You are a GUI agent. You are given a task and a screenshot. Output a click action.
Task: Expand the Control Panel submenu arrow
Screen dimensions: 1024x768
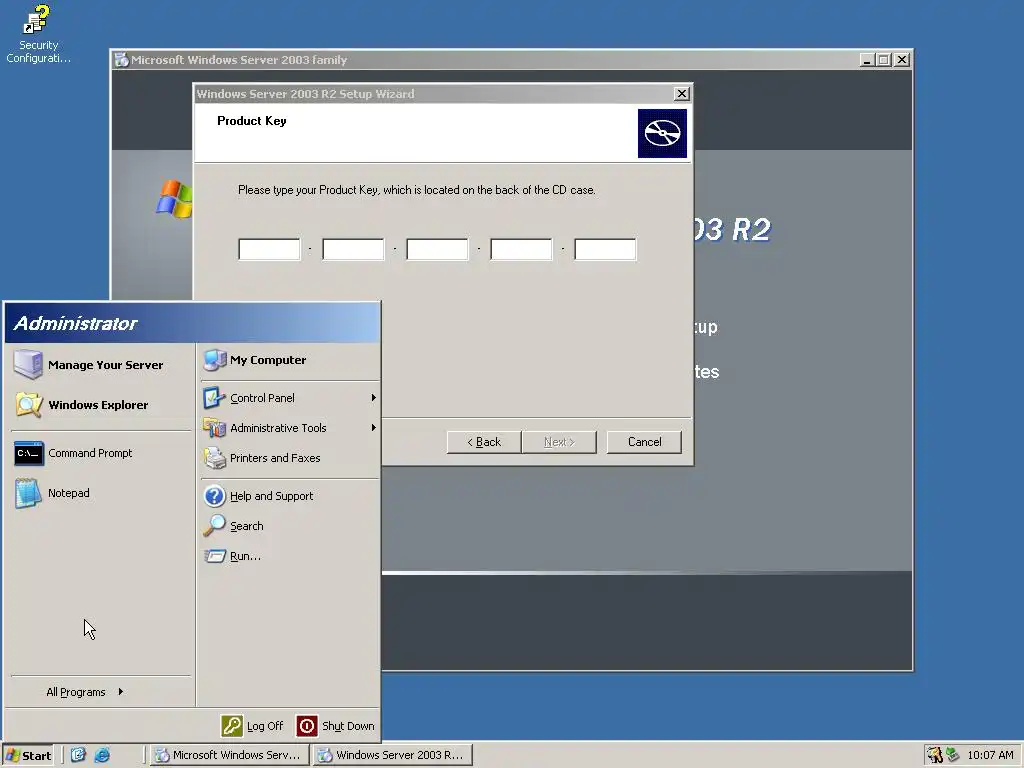(374, 398)
